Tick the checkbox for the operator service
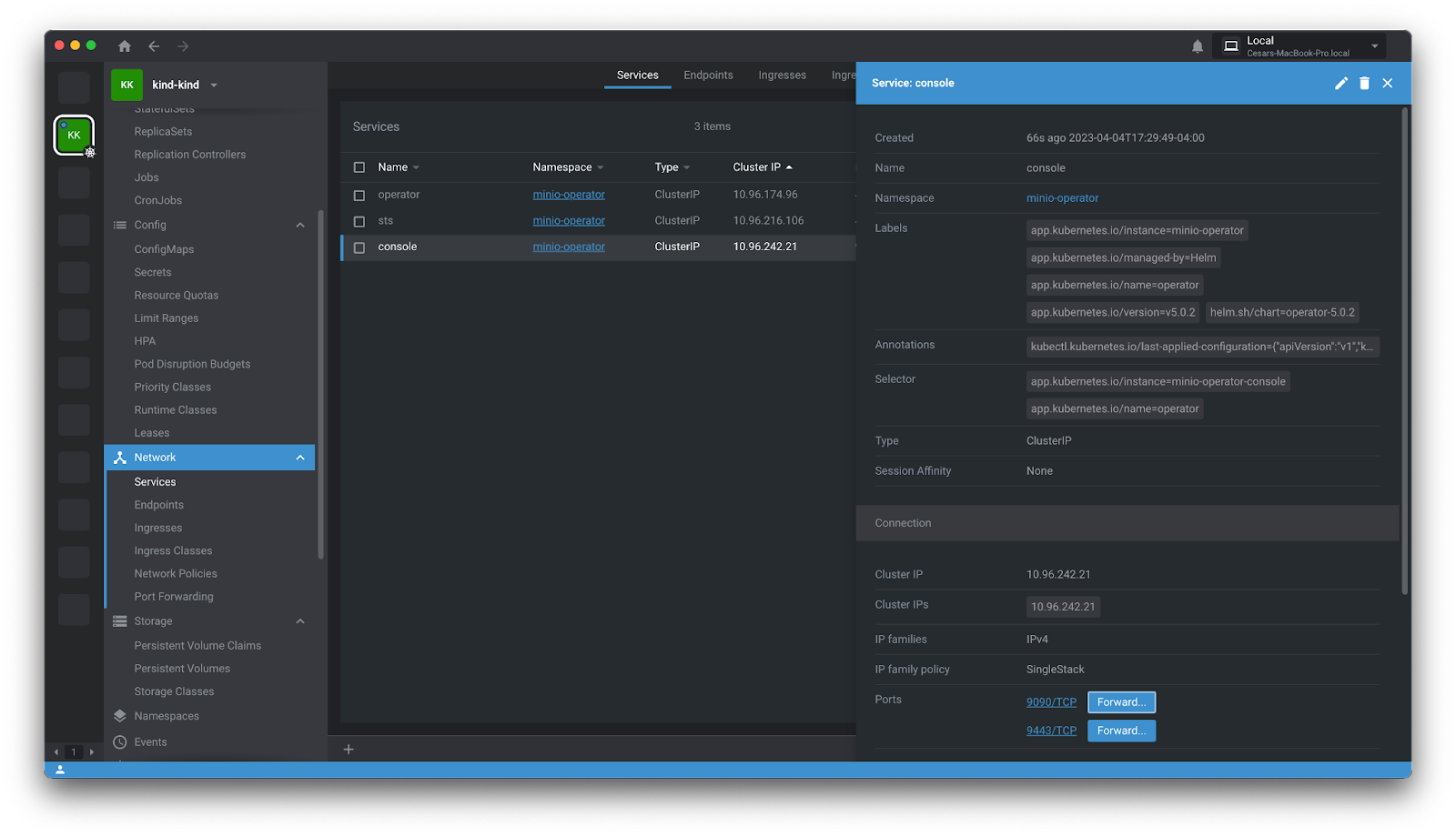The image size is (1456, 837). click(x=359, y=196)
